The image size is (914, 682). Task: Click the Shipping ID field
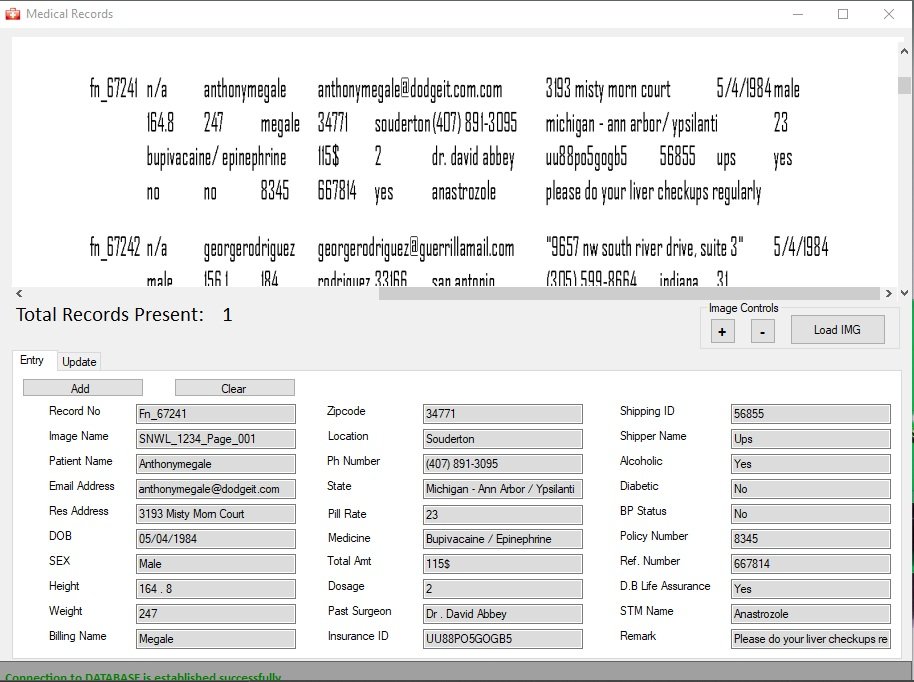(x=810, y=414)
